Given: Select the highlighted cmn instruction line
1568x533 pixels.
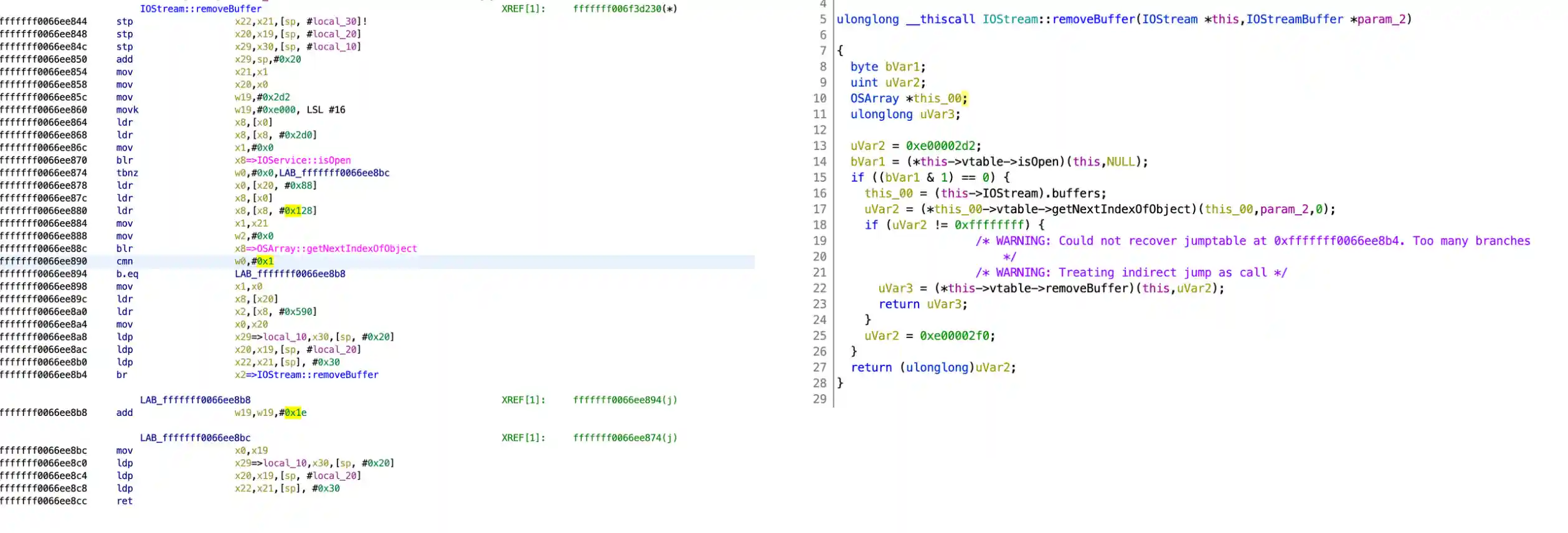Looking at the screenshot, I should coord(125,262).
